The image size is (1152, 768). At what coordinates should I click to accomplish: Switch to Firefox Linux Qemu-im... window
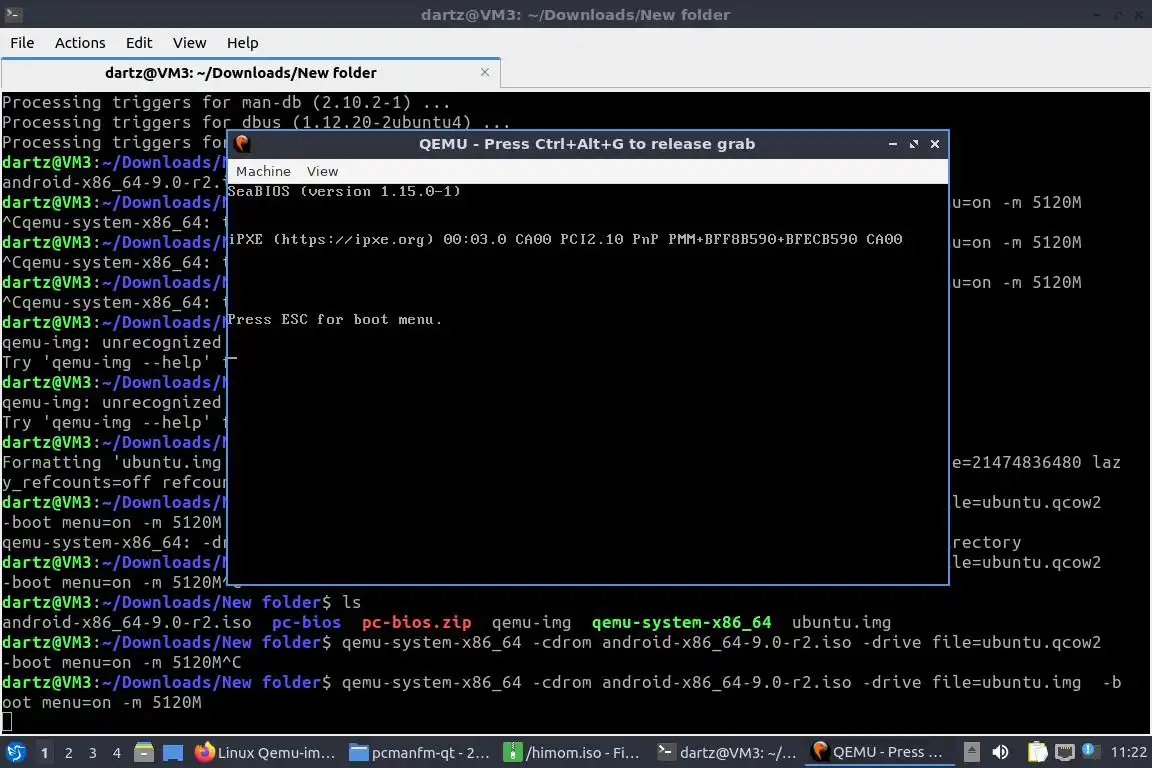pyautogui.click(x=265, y=753)
